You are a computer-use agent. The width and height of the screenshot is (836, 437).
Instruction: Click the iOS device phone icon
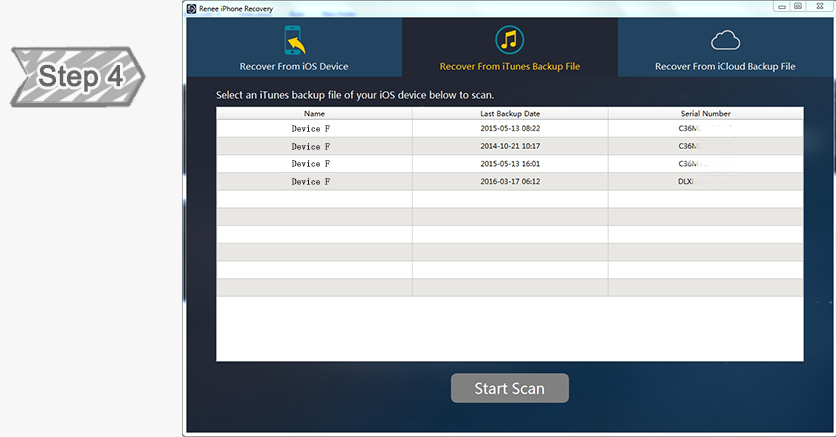(x=294, y=42)
